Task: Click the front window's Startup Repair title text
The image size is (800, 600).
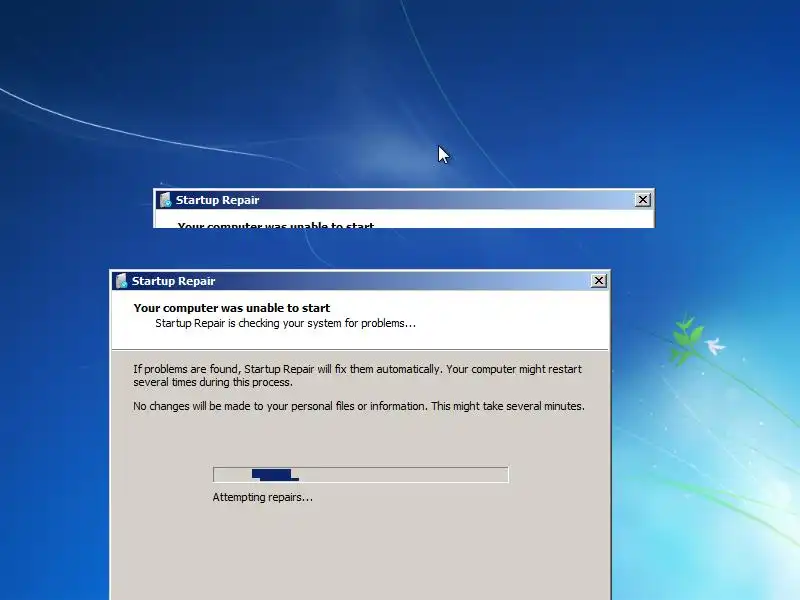Action: [173, 281]
